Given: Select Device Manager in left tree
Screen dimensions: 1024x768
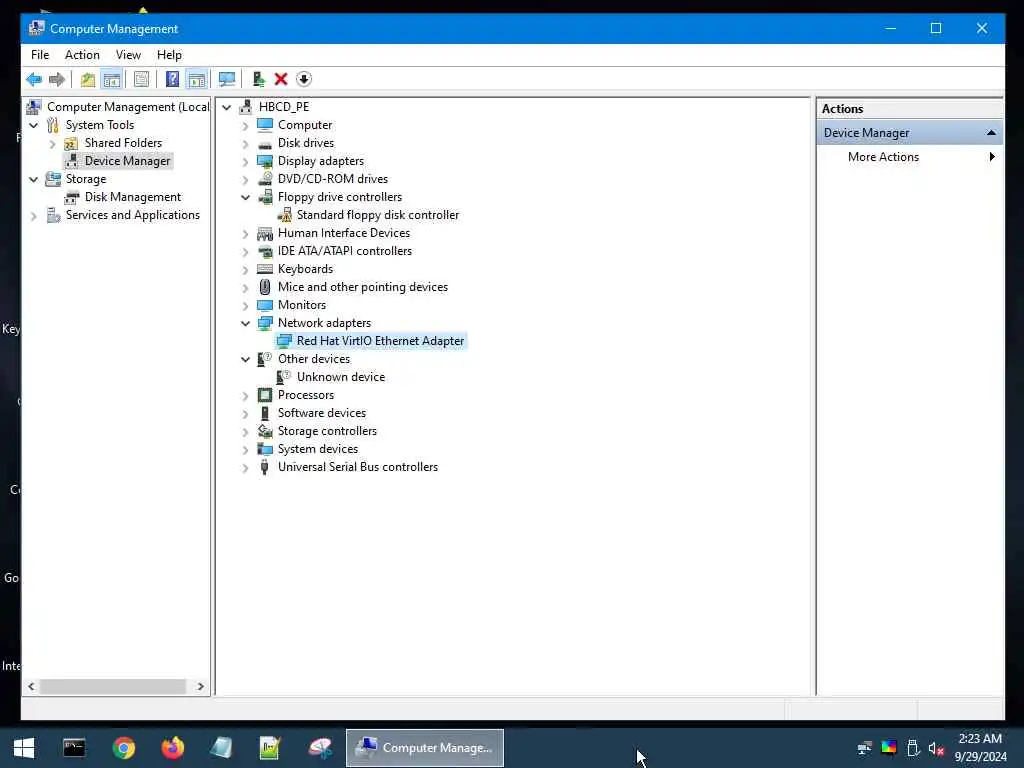Looking at the screenshot, I should (x=127, y=161).
